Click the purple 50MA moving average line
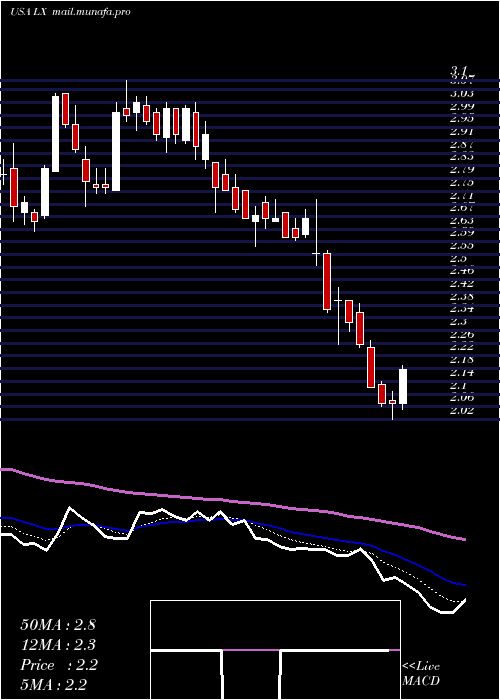This screenshot has width=500, height=700. 232,500
